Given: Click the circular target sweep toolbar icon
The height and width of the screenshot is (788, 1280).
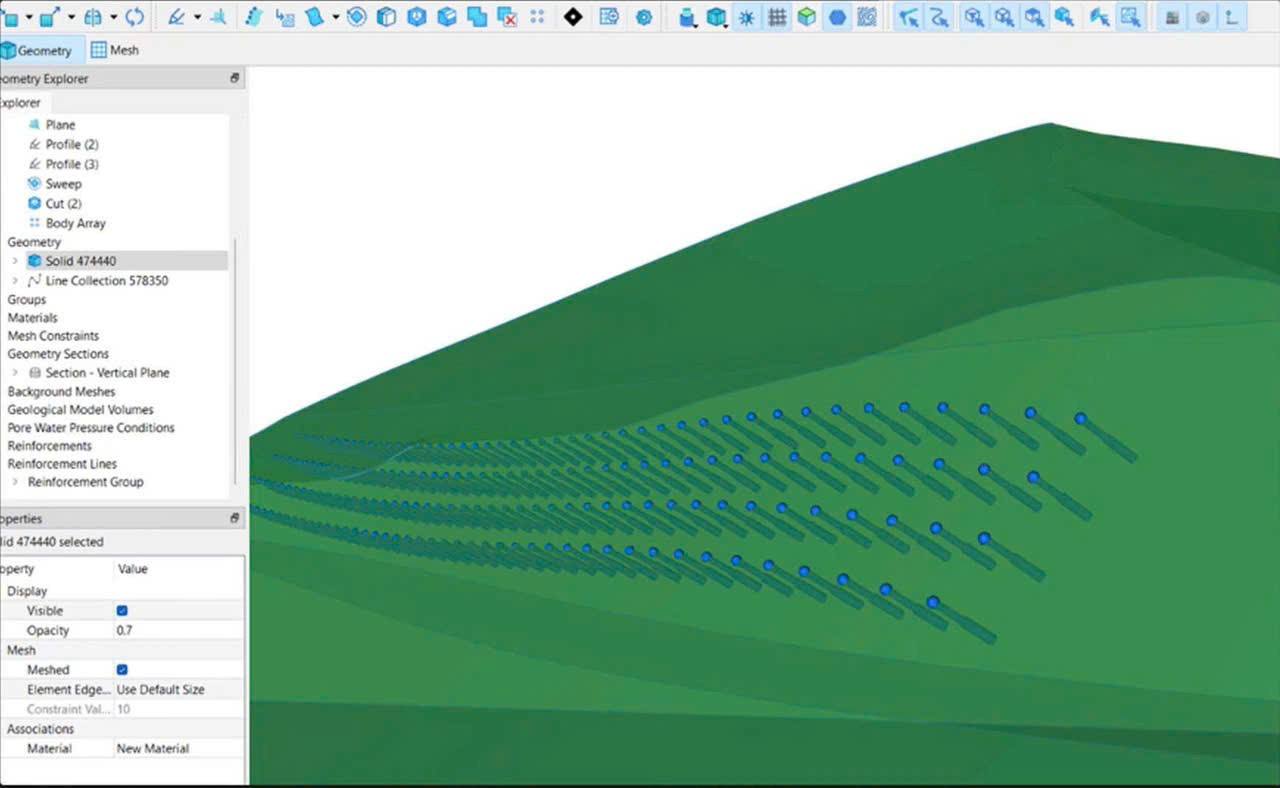Looking at the screenshot, I should click(356, 16).
